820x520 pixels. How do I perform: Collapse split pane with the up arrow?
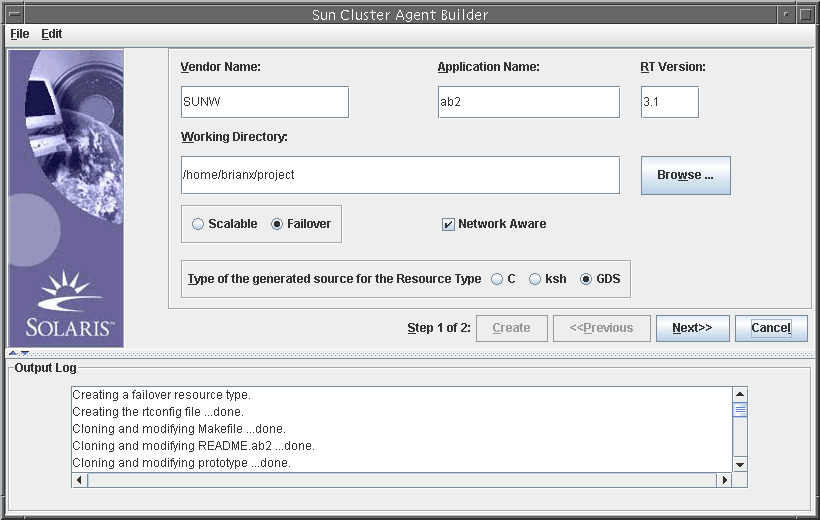(13, 354)
